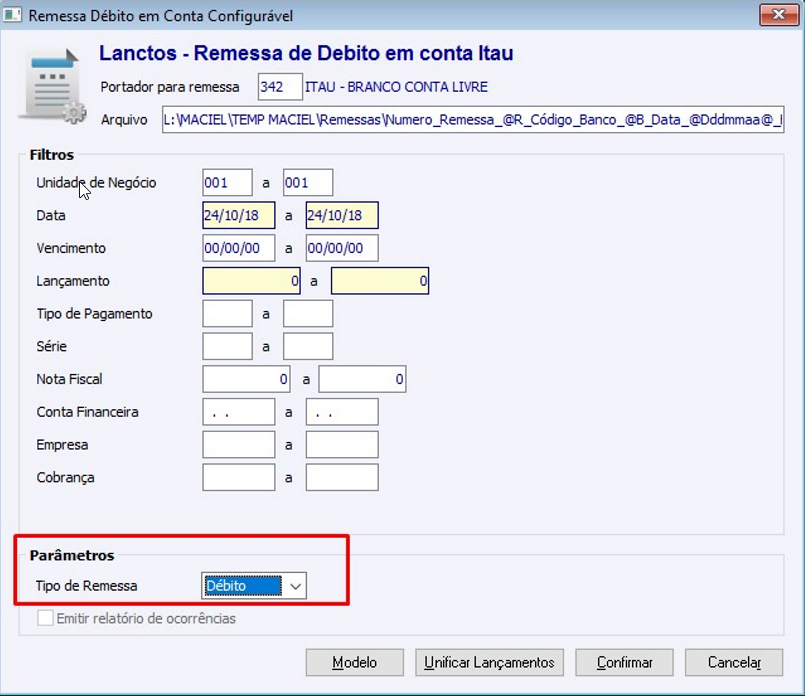Click the ending Vencimento date field
Viewport: 805px width, 696px height.
(342, 248)
